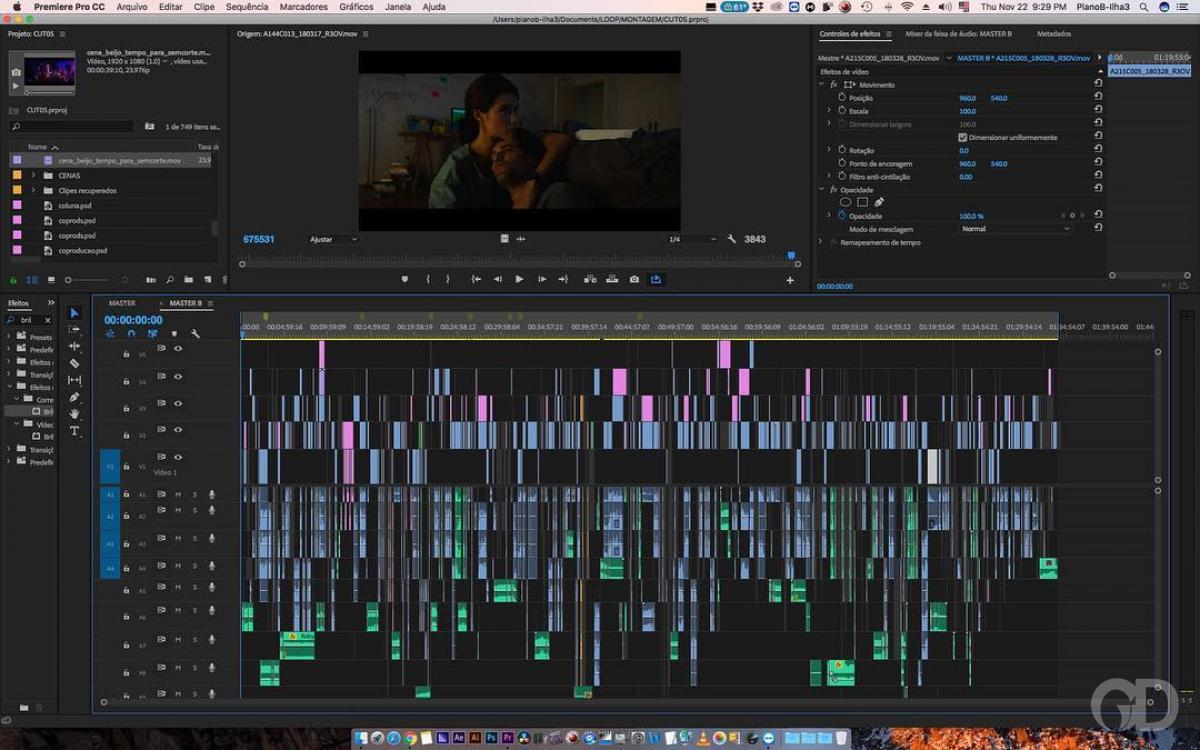Mute audio track A1
Viewport: 1200px width, 750px height.
pyautogui.click(x=178, y=494)
